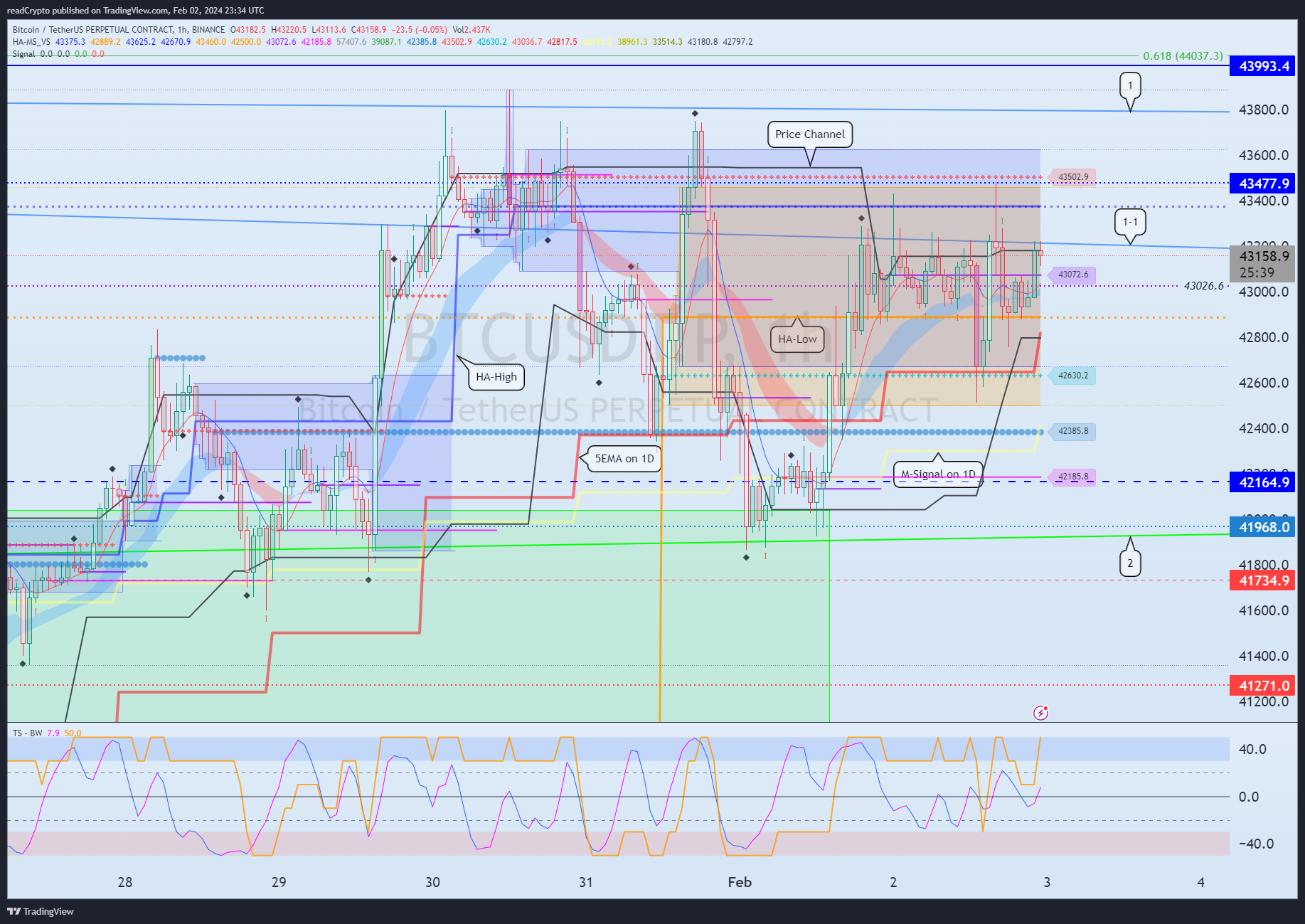This screenshot has height=924, width=1305.
Task: Click the Vol 2.437K value in header
Action: point(472,29)
